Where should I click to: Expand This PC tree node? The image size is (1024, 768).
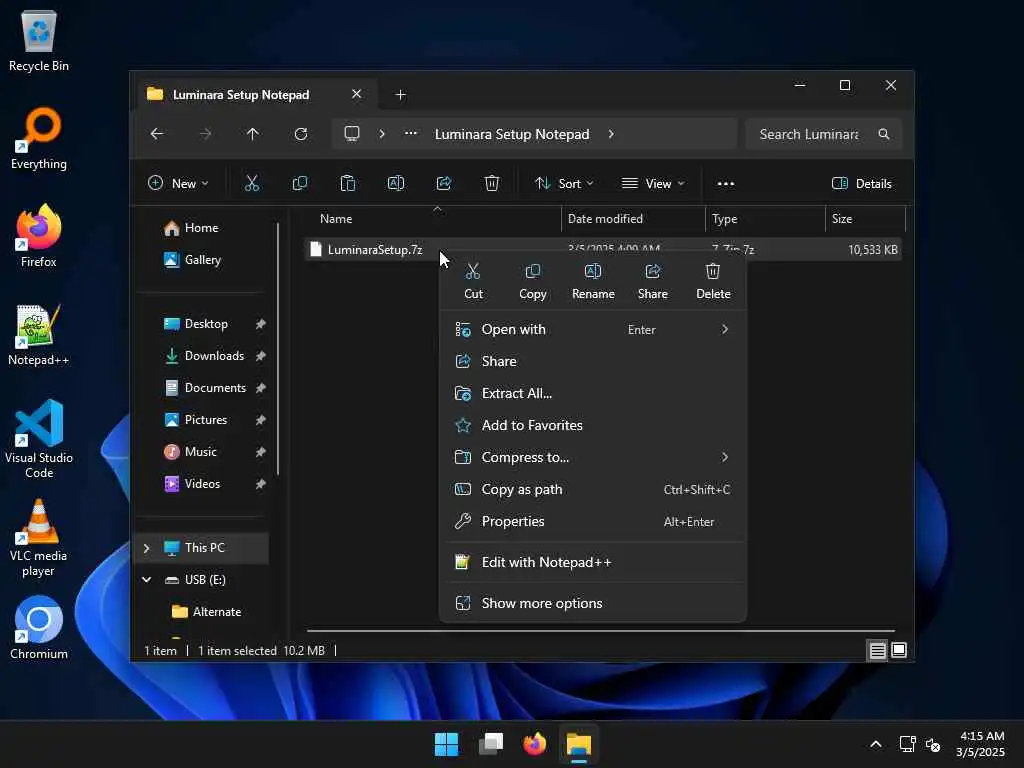coord(146,548)
